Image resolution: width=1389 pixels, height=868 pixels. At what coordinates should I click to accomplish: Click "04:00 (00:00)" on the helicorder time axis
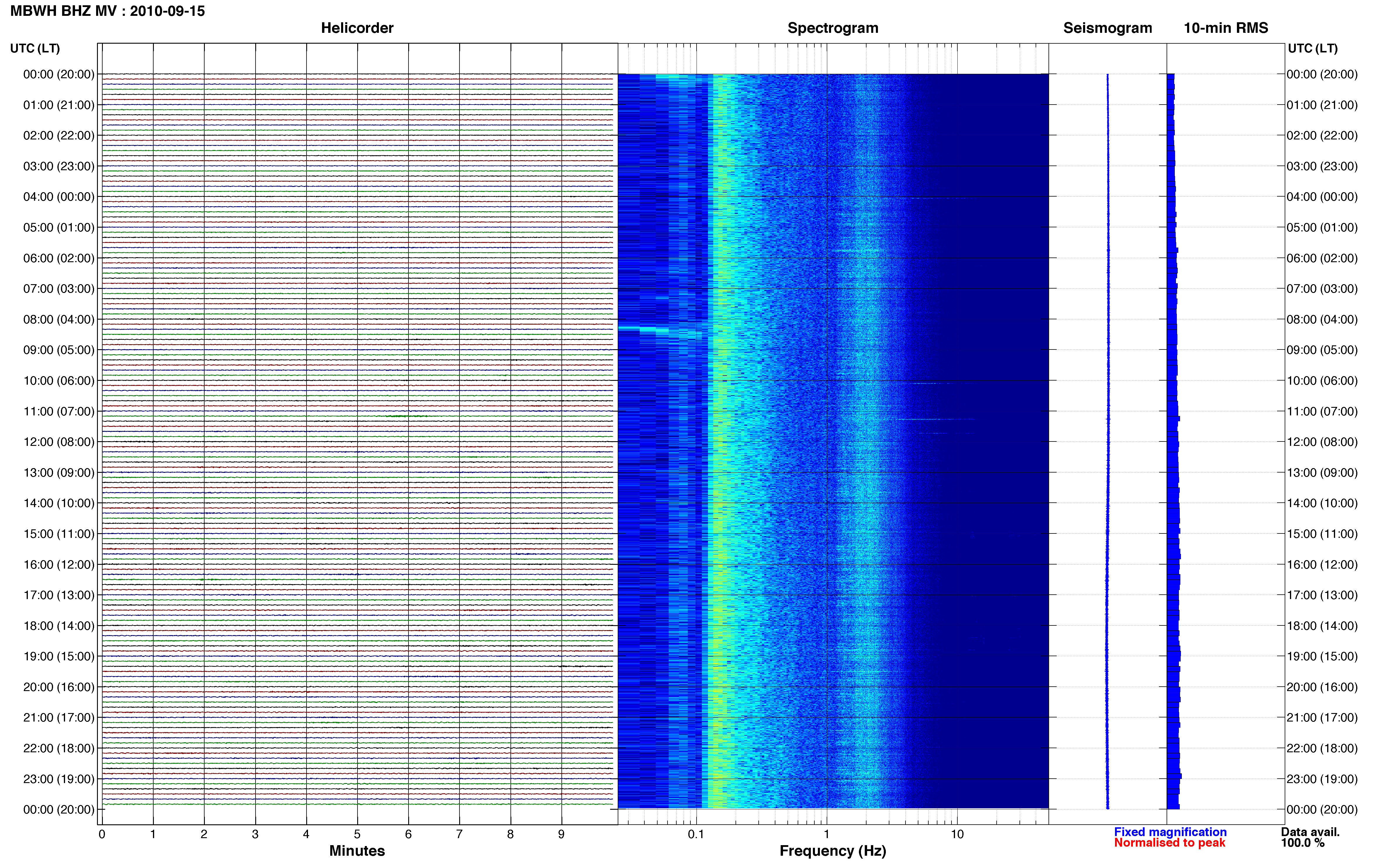[x=59, y=197]
